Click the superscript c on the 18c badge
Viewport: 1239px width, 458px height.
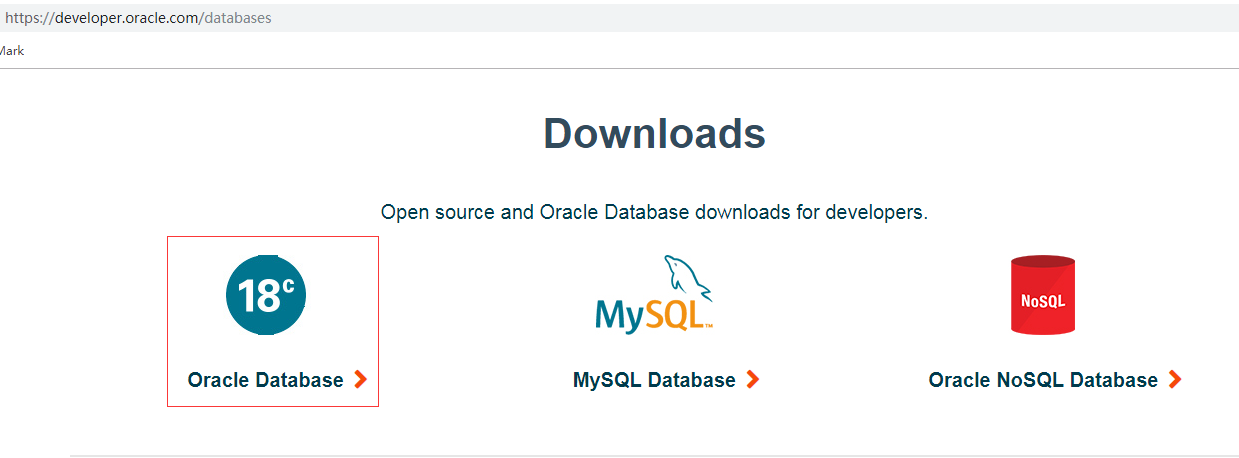(287, 285)
